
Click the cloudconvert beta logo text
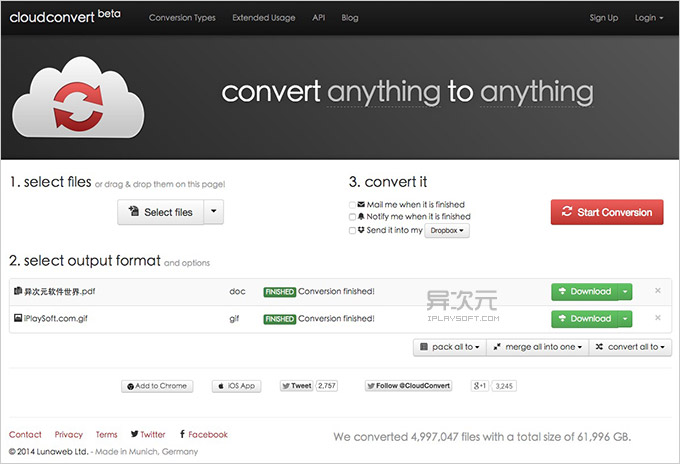click(x=65, y=16)
